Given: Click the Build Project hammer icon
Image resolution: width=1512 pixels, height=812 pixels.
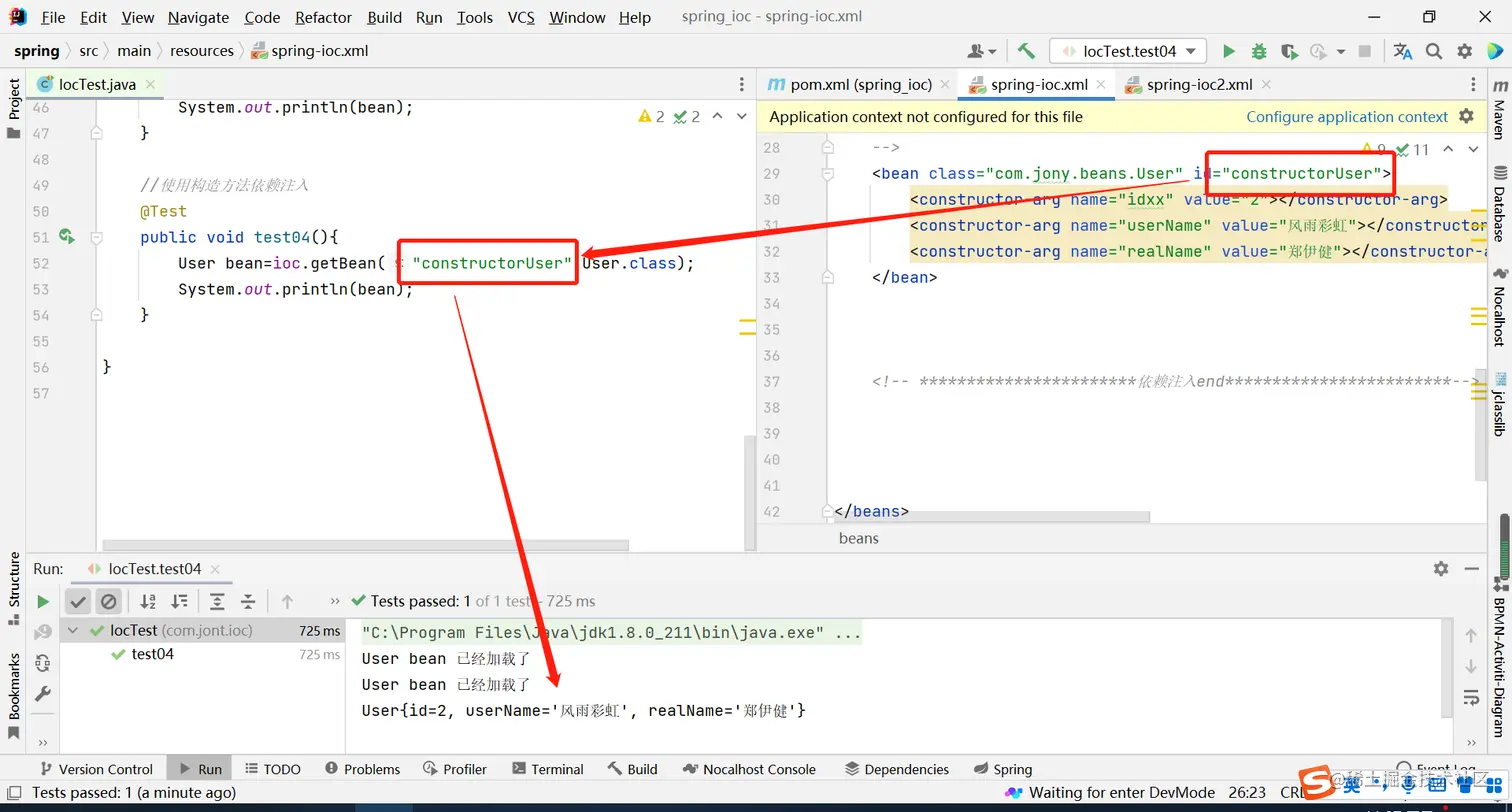Looking at the screenshot, I should [1026, 51].
